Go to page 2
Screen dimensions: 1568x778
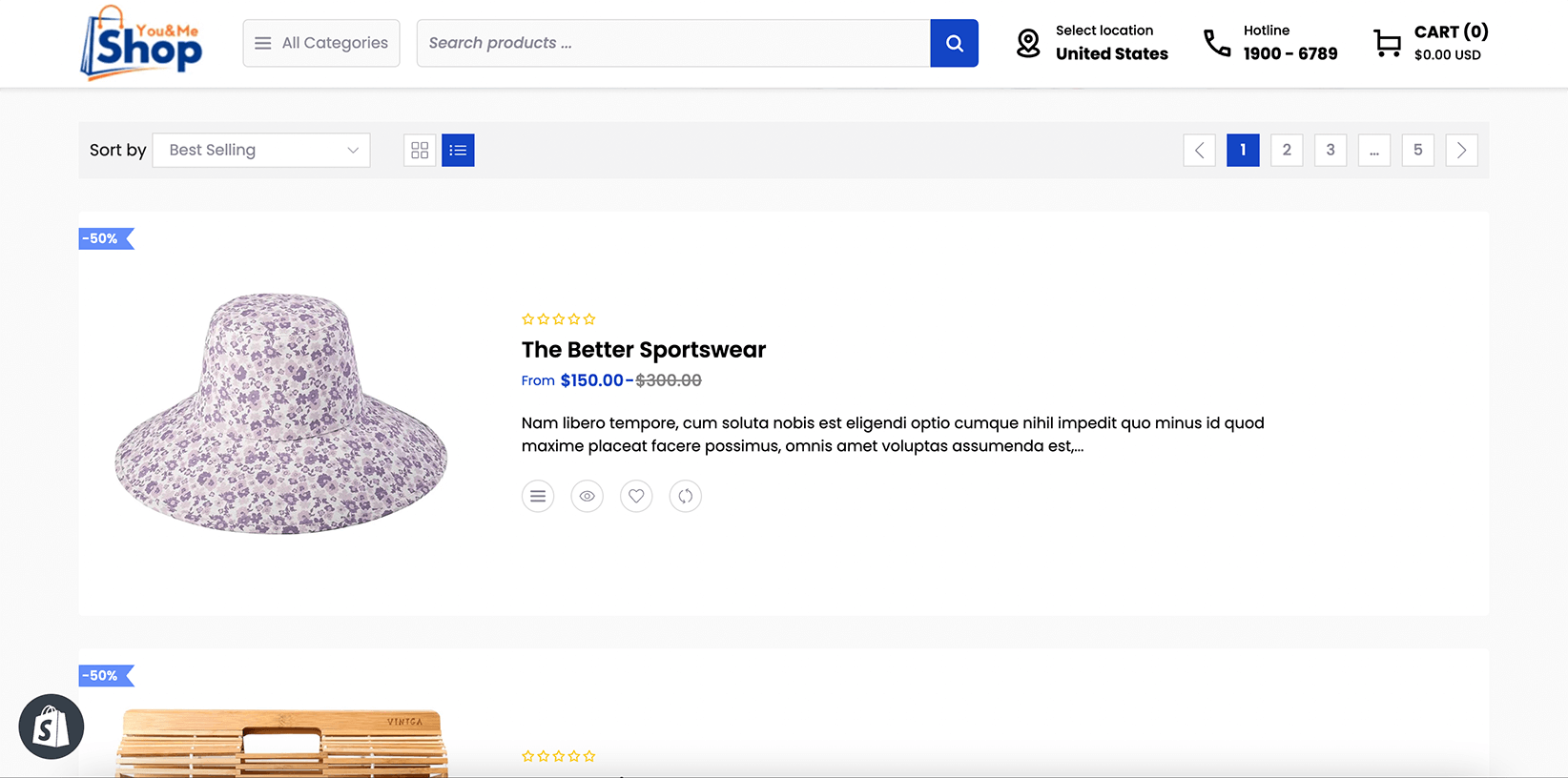pos(1287,150)
